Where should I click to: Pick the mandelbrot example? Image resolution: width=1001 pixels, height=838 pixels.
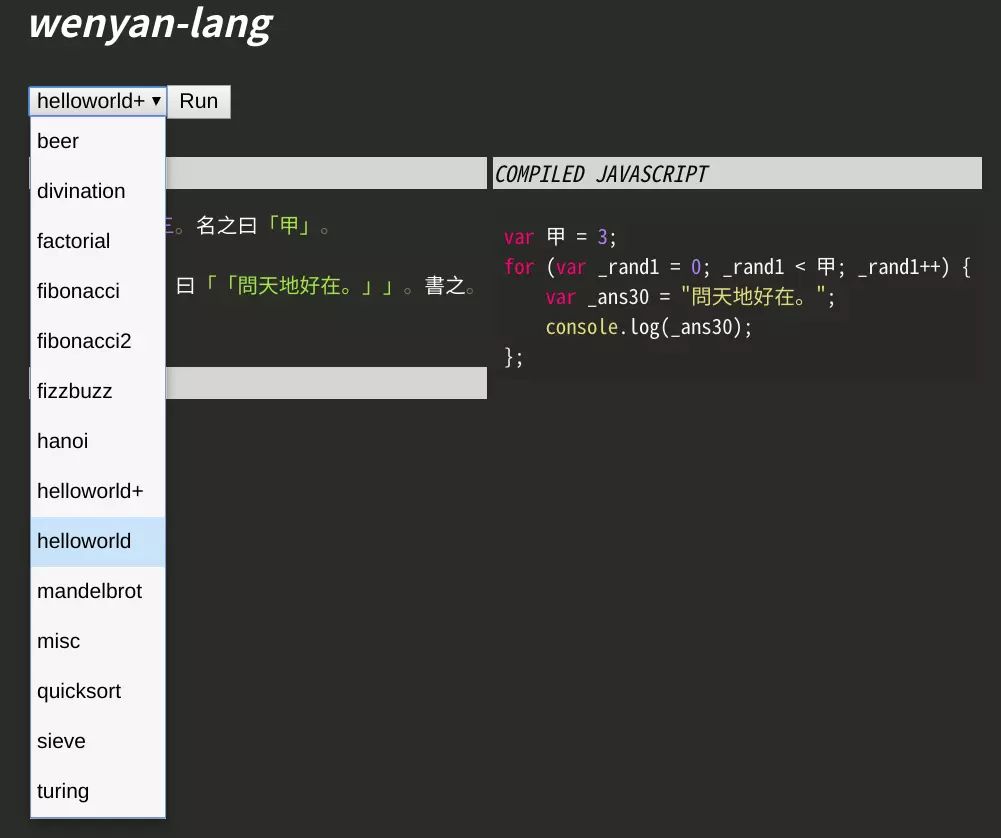[x=98, y=591]
